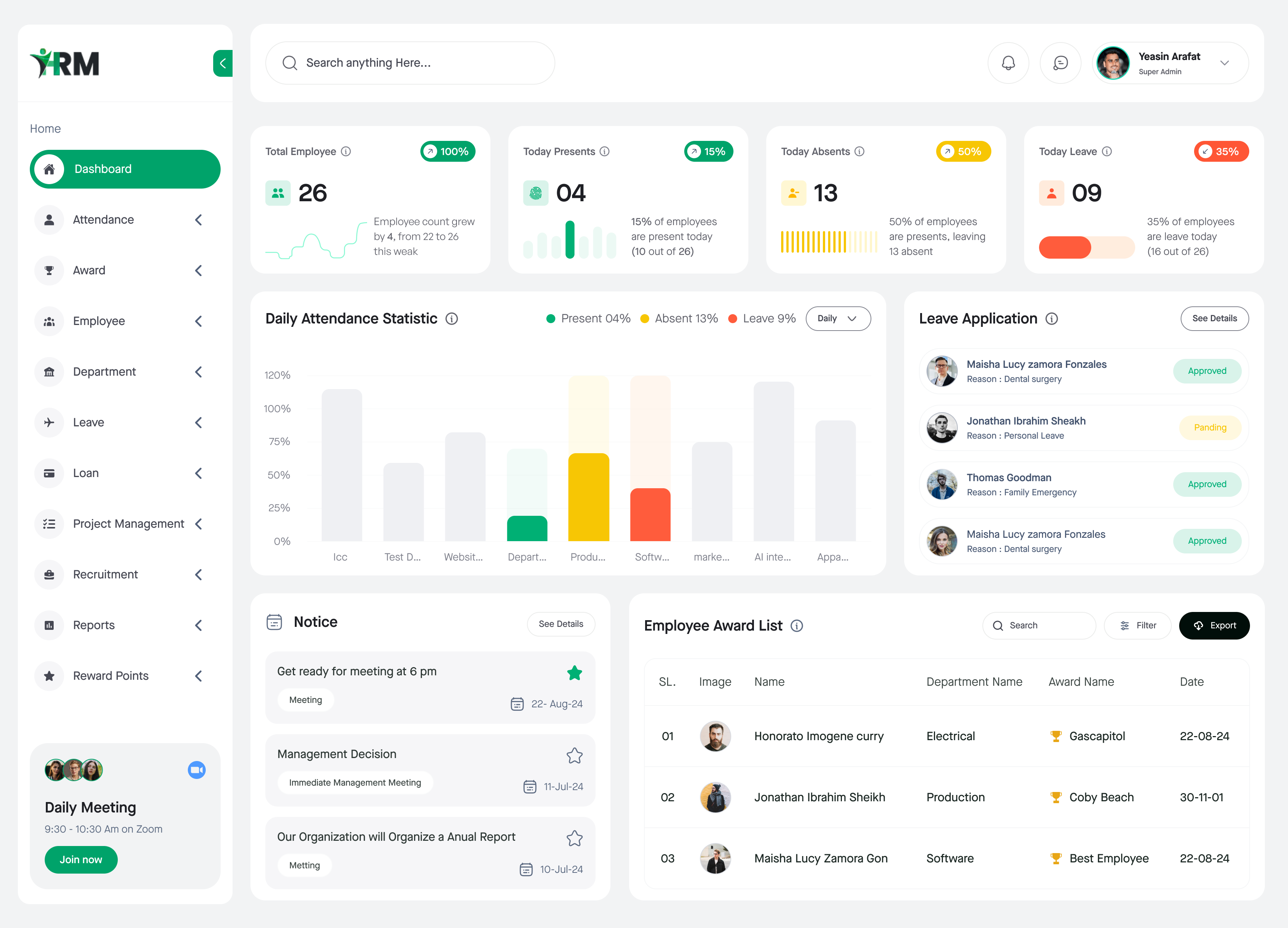Unstar the meeting at 6 pm notice
The width and height of the screenshot is (1288, 928).
tap(575, 672)
